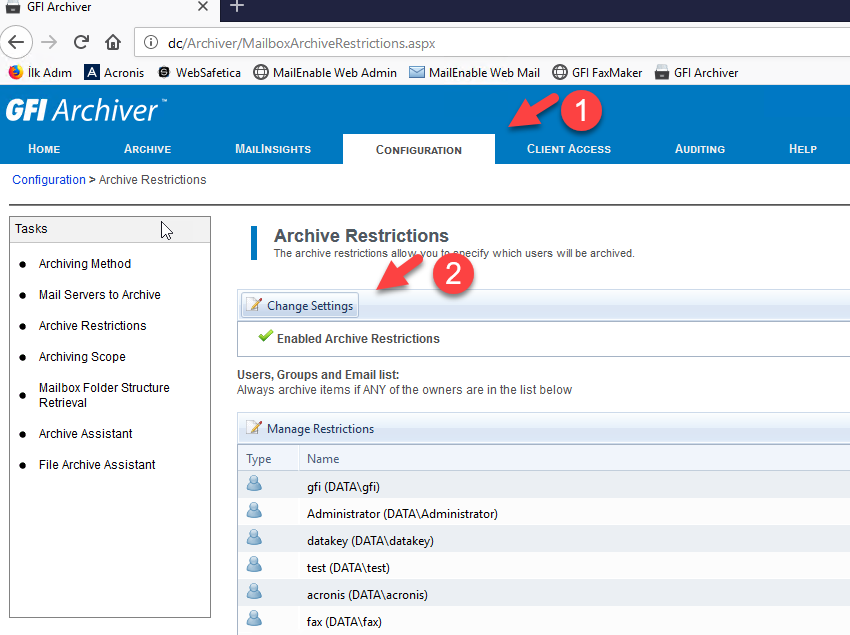
Task: Click the Manage Restrictions button
Action: [310, 428]
